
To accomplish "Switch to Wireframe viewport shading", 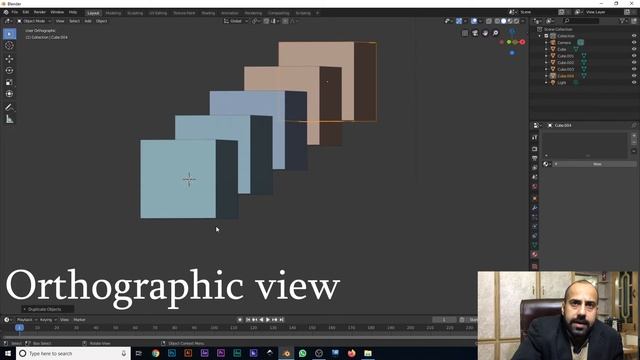I will pos(497,21).
